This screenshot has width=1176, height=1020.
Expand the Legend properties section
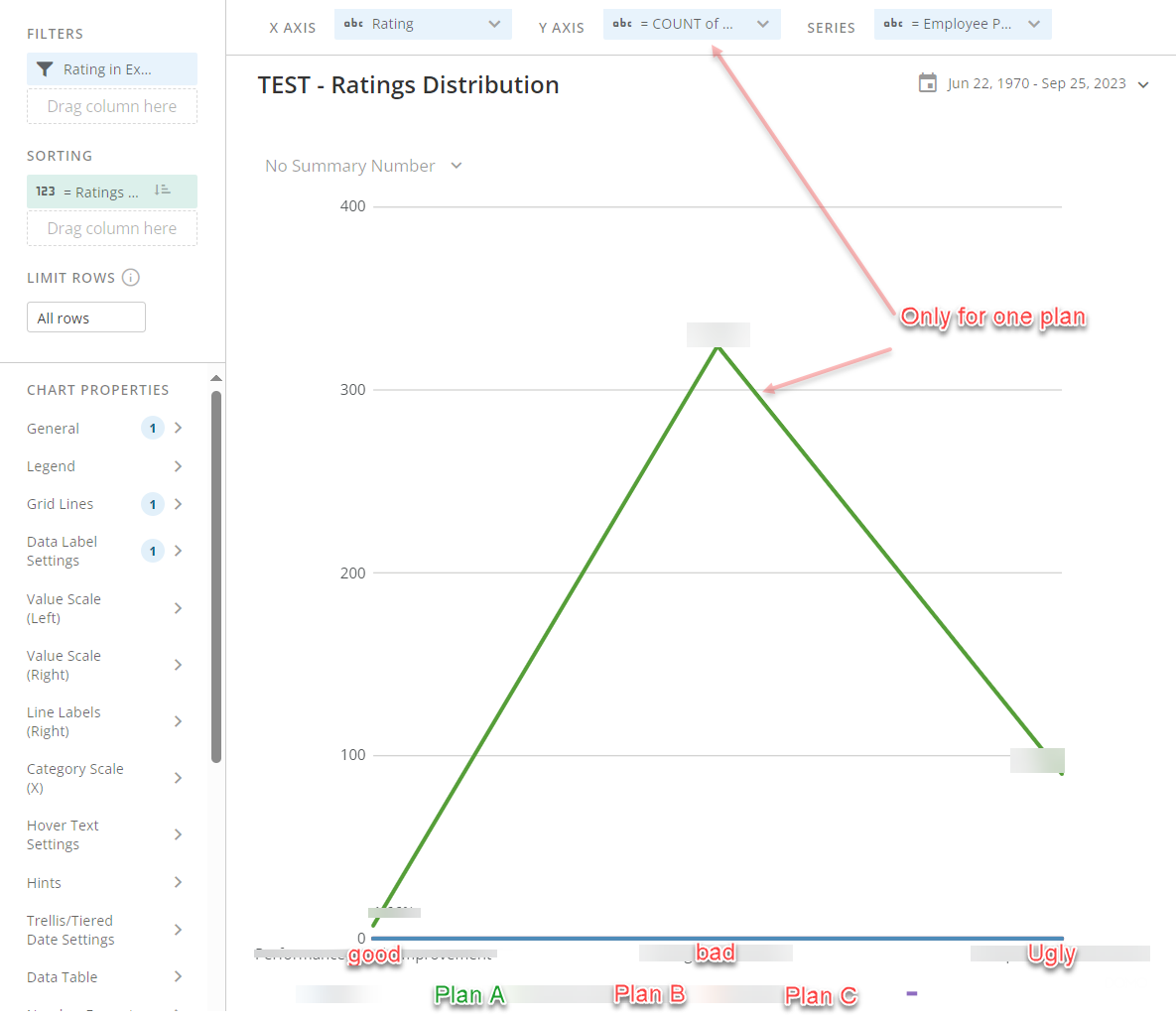(178, 466)
